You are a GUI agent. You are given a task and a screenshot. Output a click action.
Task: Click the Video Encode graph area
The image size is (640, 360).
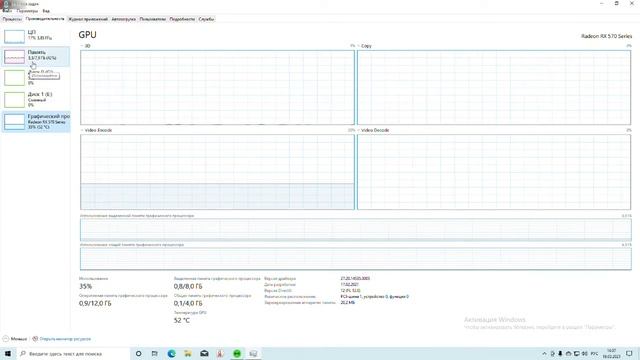pyautogui.click(x=217, y=172)
